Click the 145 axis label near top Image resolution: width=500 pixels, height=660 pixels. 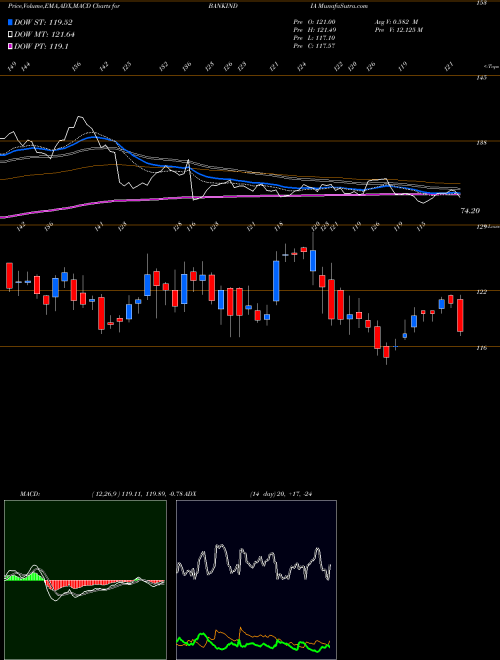point(482,78)
